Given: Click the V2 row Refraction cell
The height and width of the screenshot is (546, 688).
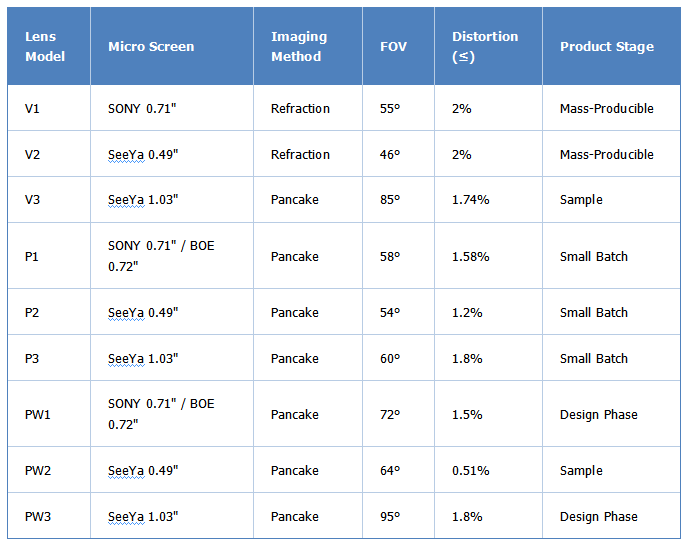Looking at the screenshot, I should pos(308,154).
